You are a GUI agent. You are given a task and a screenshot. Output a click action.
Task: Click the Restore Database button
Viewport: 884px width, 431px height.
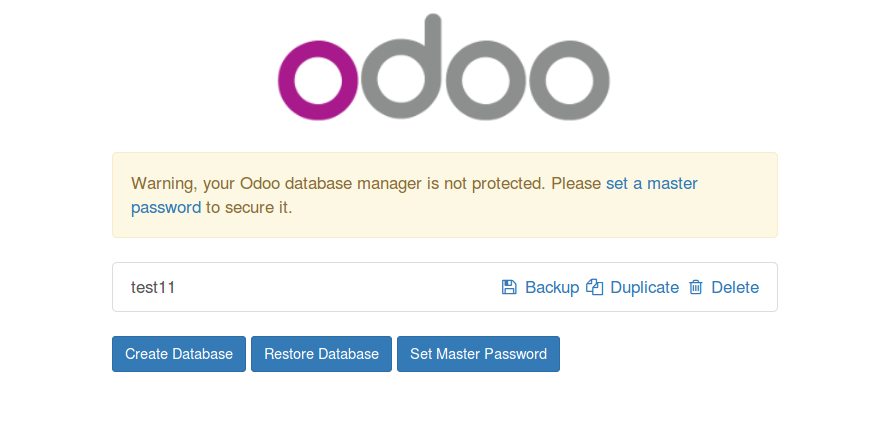pyautogui.click(x=321, y=354)
